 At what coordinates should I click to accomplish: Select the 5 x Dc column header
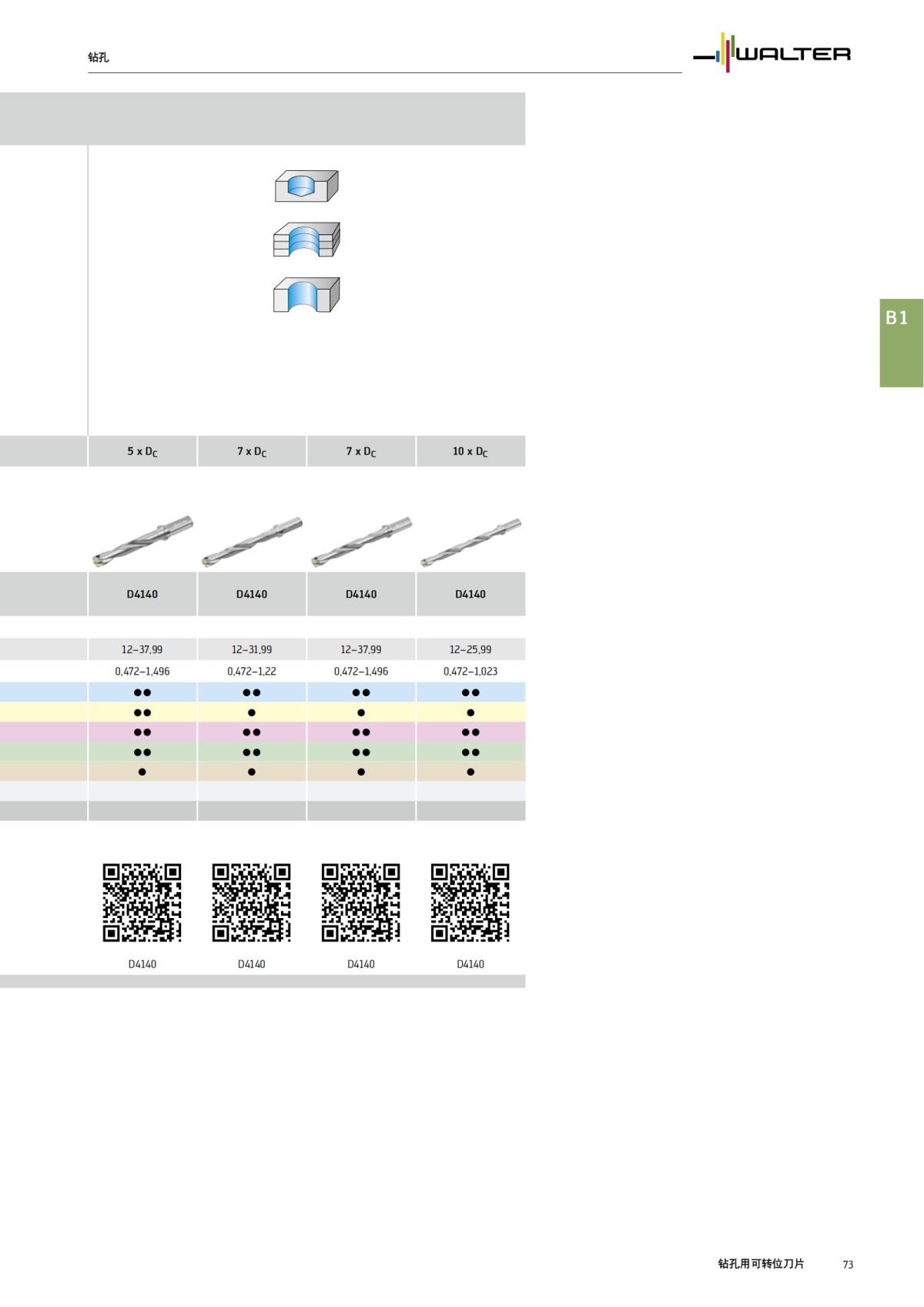point(142,451)
